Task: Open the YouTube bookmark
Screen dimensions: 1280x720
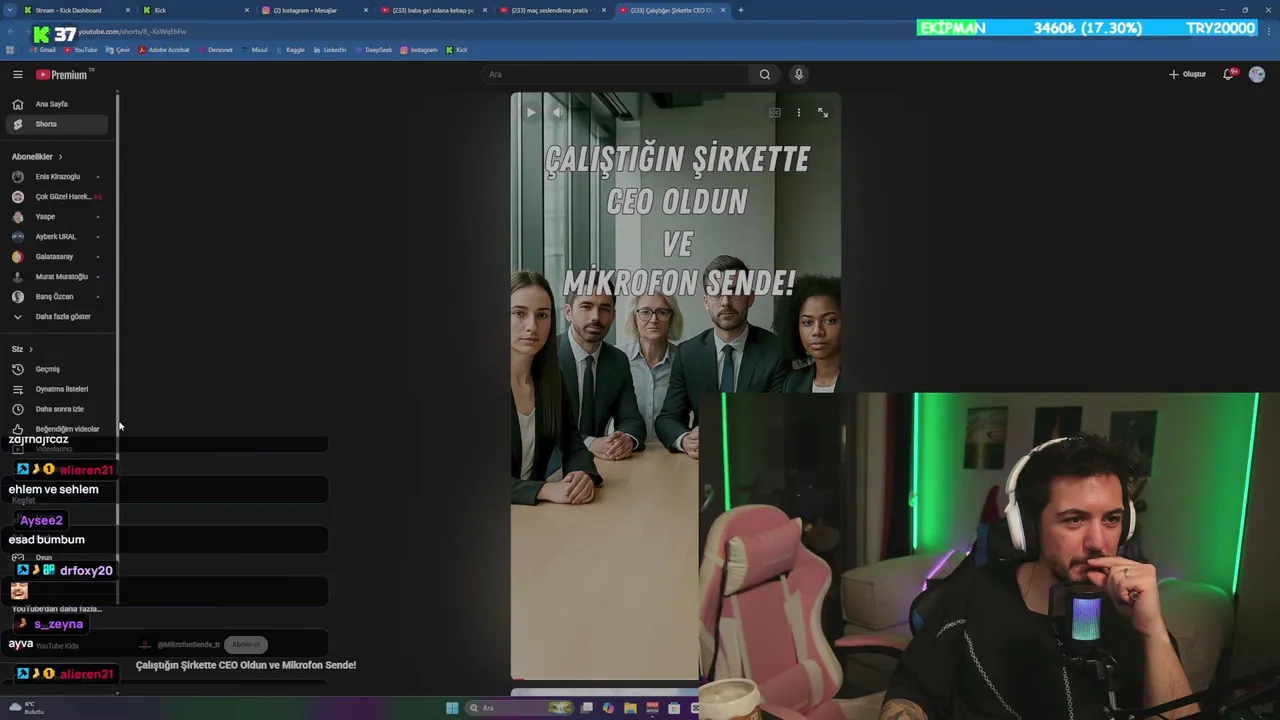Action: click(81, 50)
